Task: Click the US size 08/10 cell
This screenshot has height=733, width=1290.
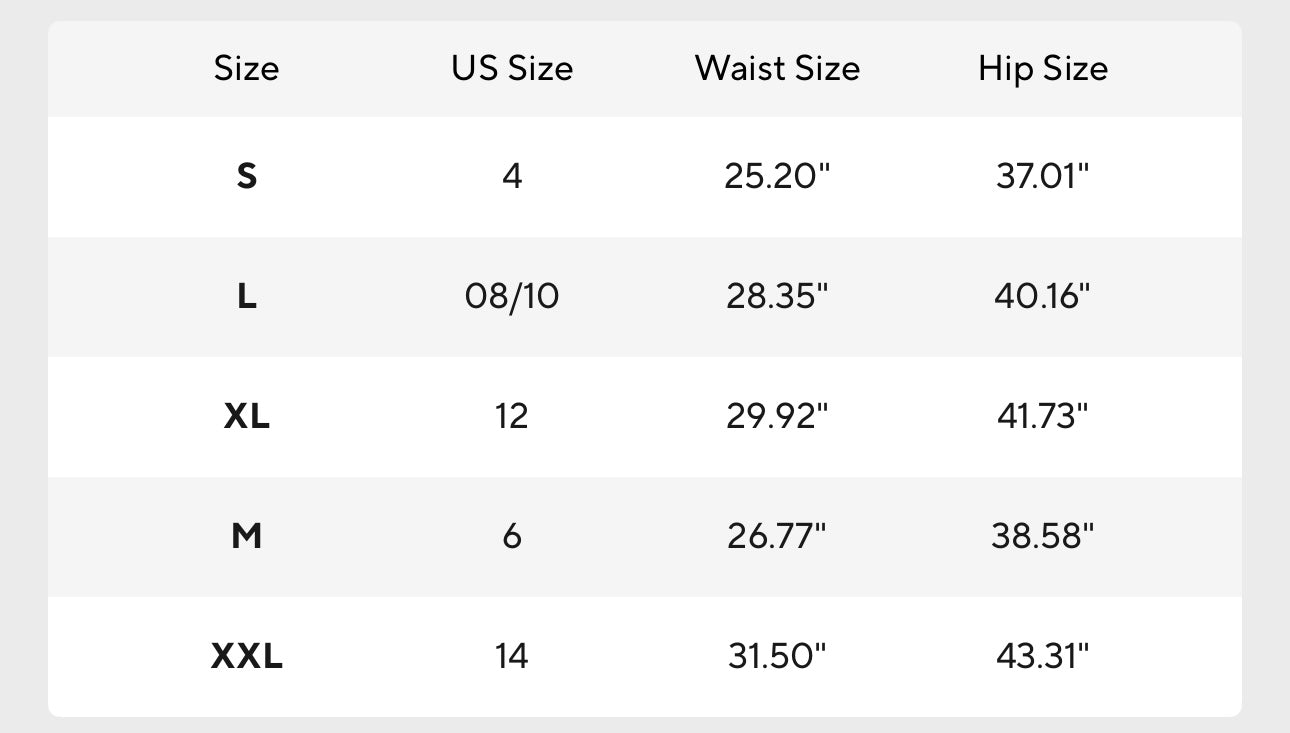Action: pos(512,296)
